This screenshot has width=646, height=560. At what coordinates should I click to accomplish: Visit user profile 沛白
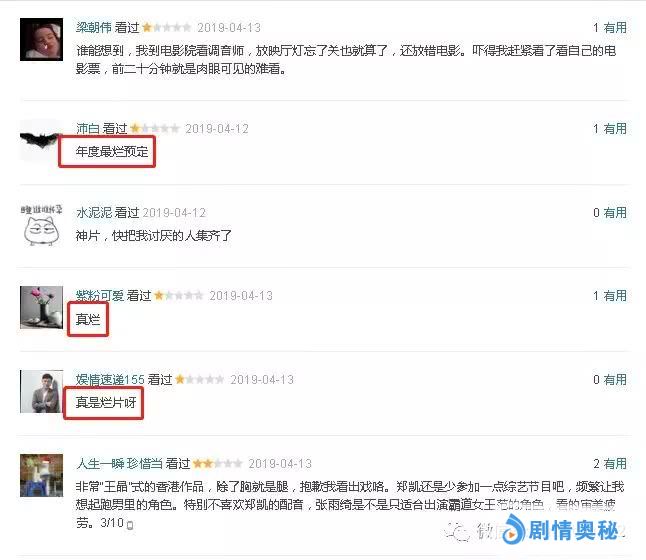coord(88,129)
